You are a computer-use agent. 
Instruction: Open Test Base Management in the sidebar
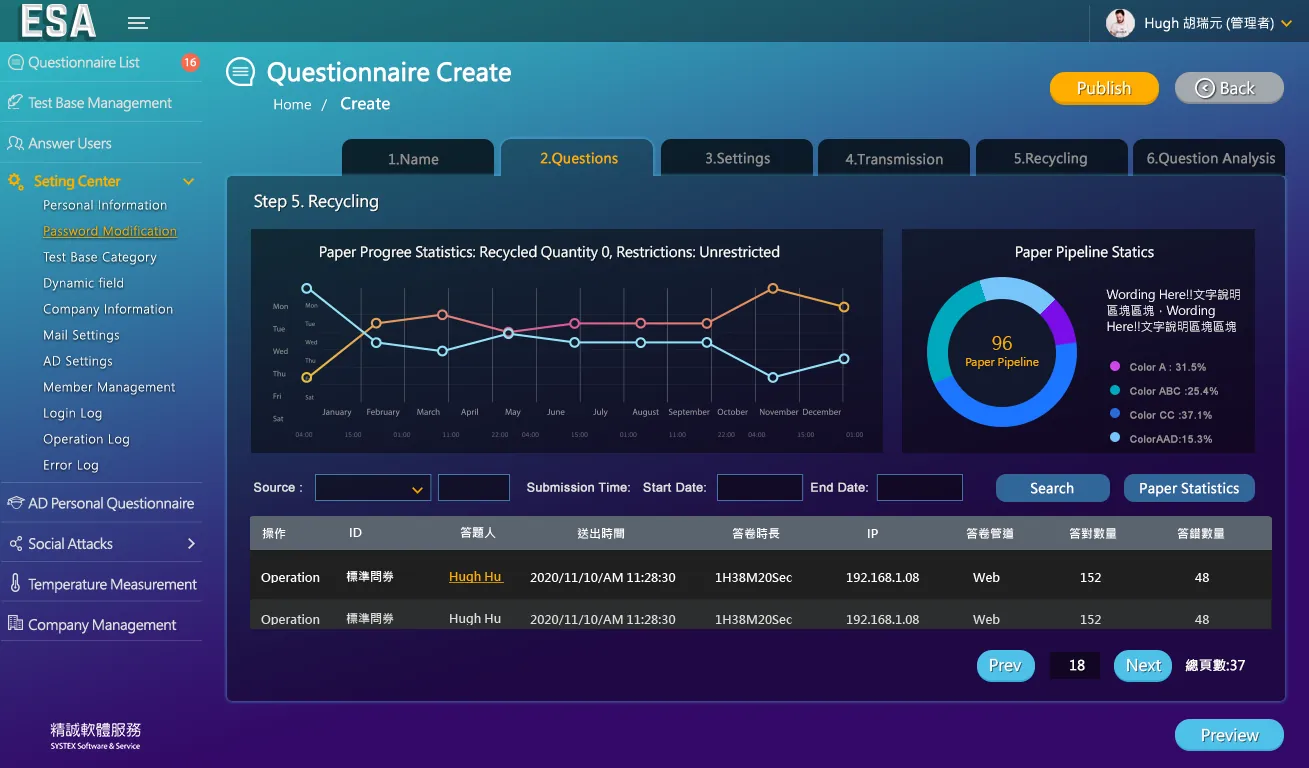pos(100,103)
